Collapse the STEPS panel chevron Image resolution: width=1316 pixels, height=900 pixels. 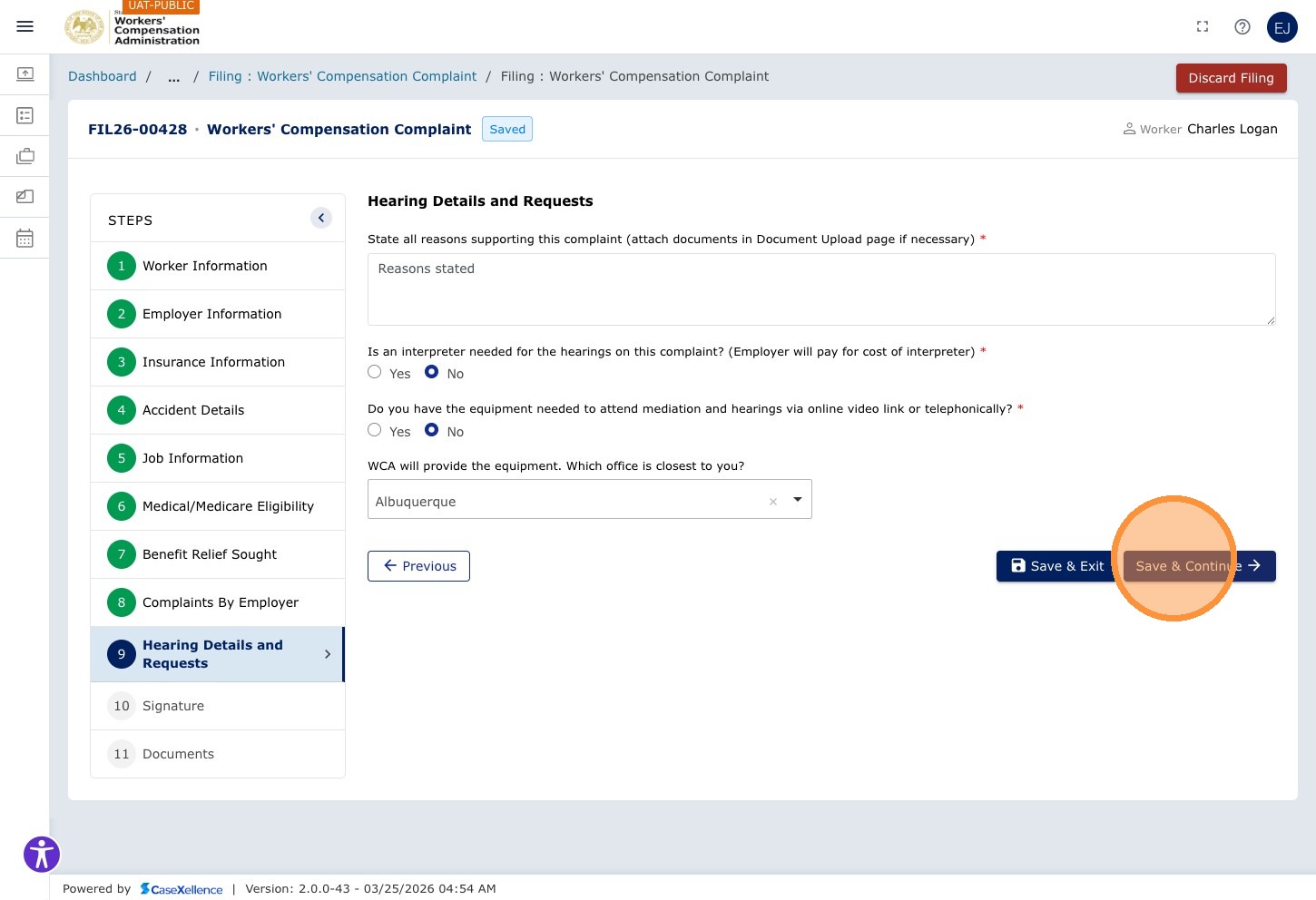(321, 218)
